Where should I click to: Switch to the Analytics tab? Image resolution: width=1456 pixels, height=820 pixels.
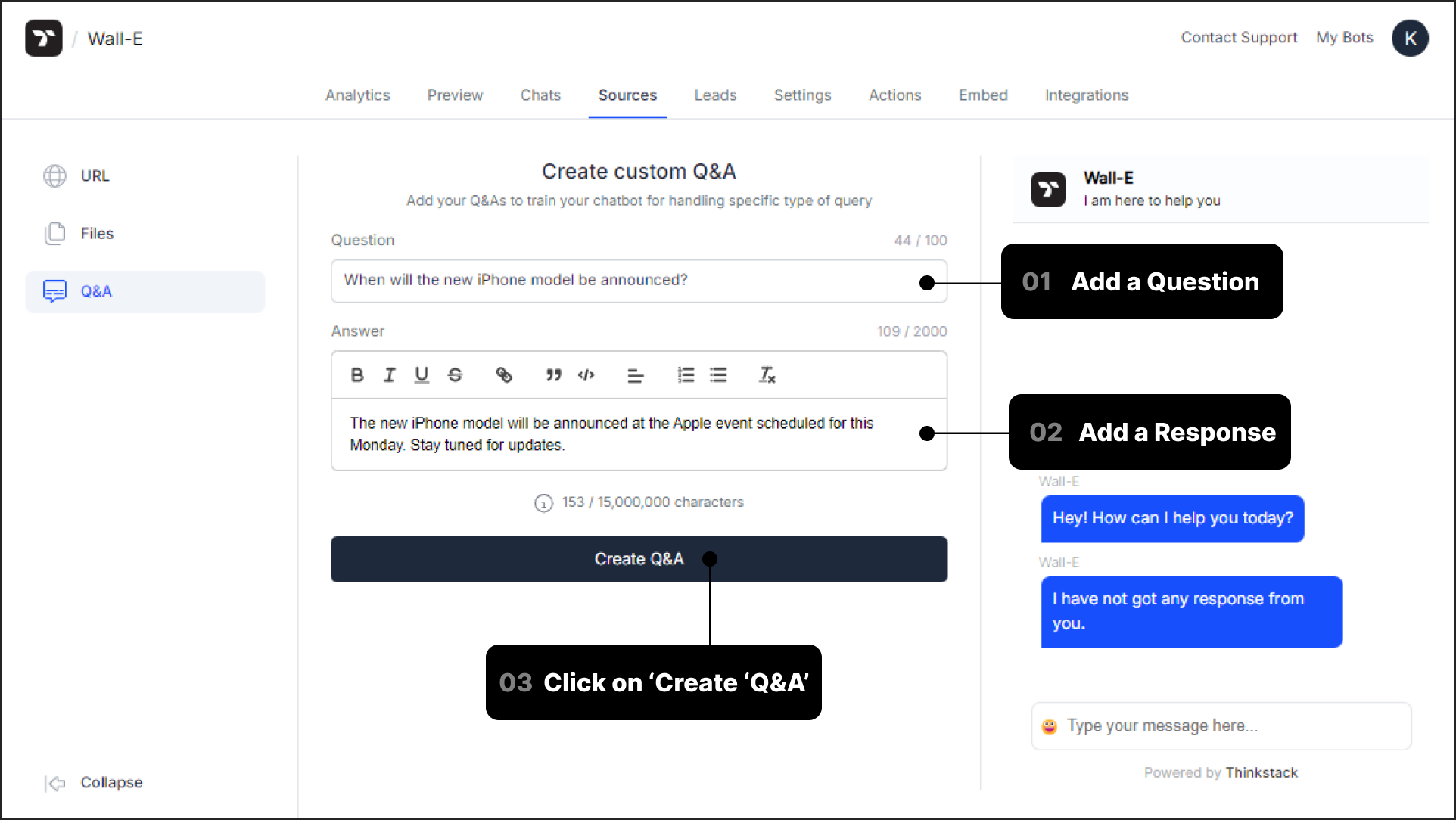point(357,95)
